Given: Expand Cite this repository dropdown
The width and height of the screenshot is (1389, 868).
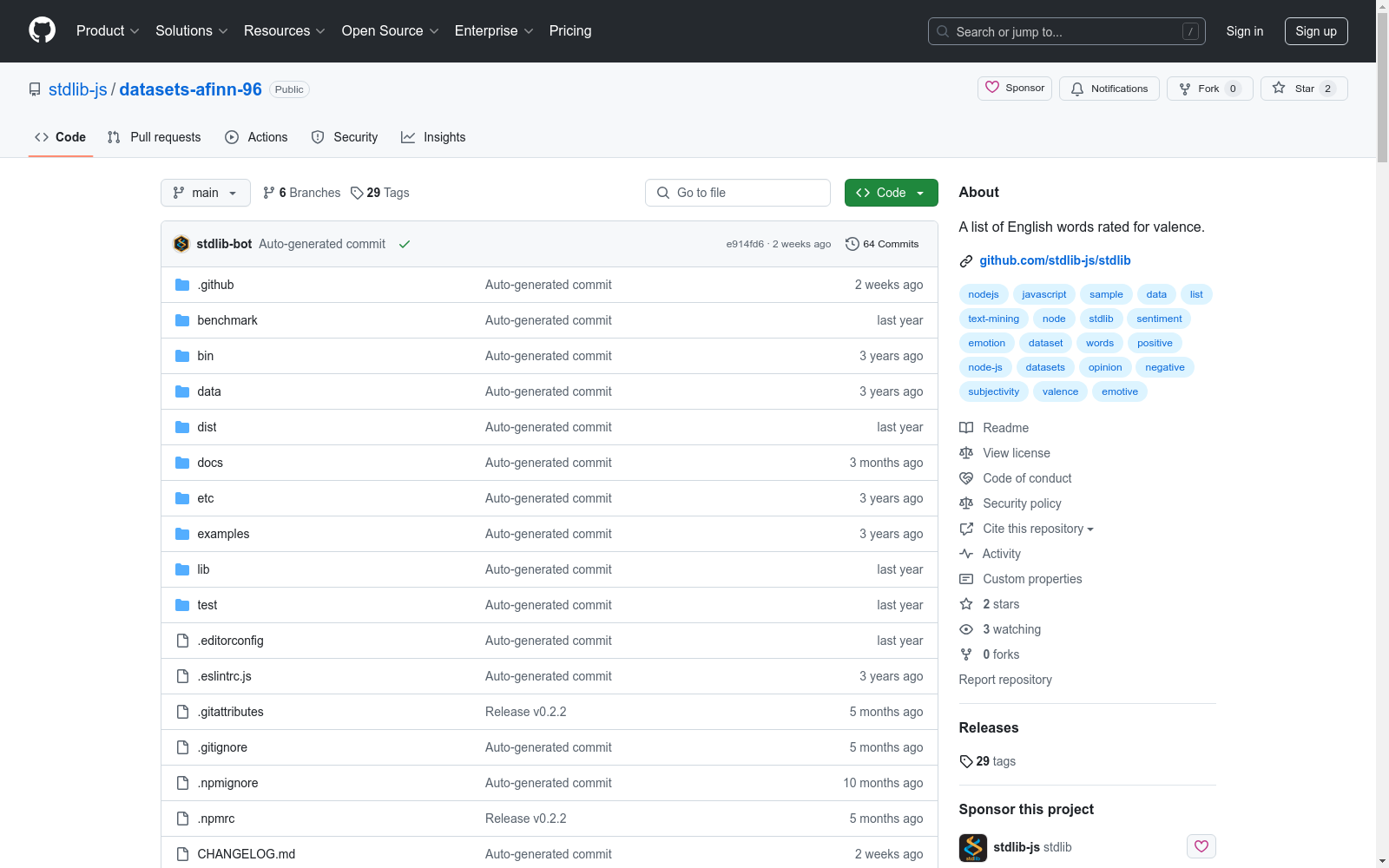Looking at the screenshot, I should (1038, 529).
